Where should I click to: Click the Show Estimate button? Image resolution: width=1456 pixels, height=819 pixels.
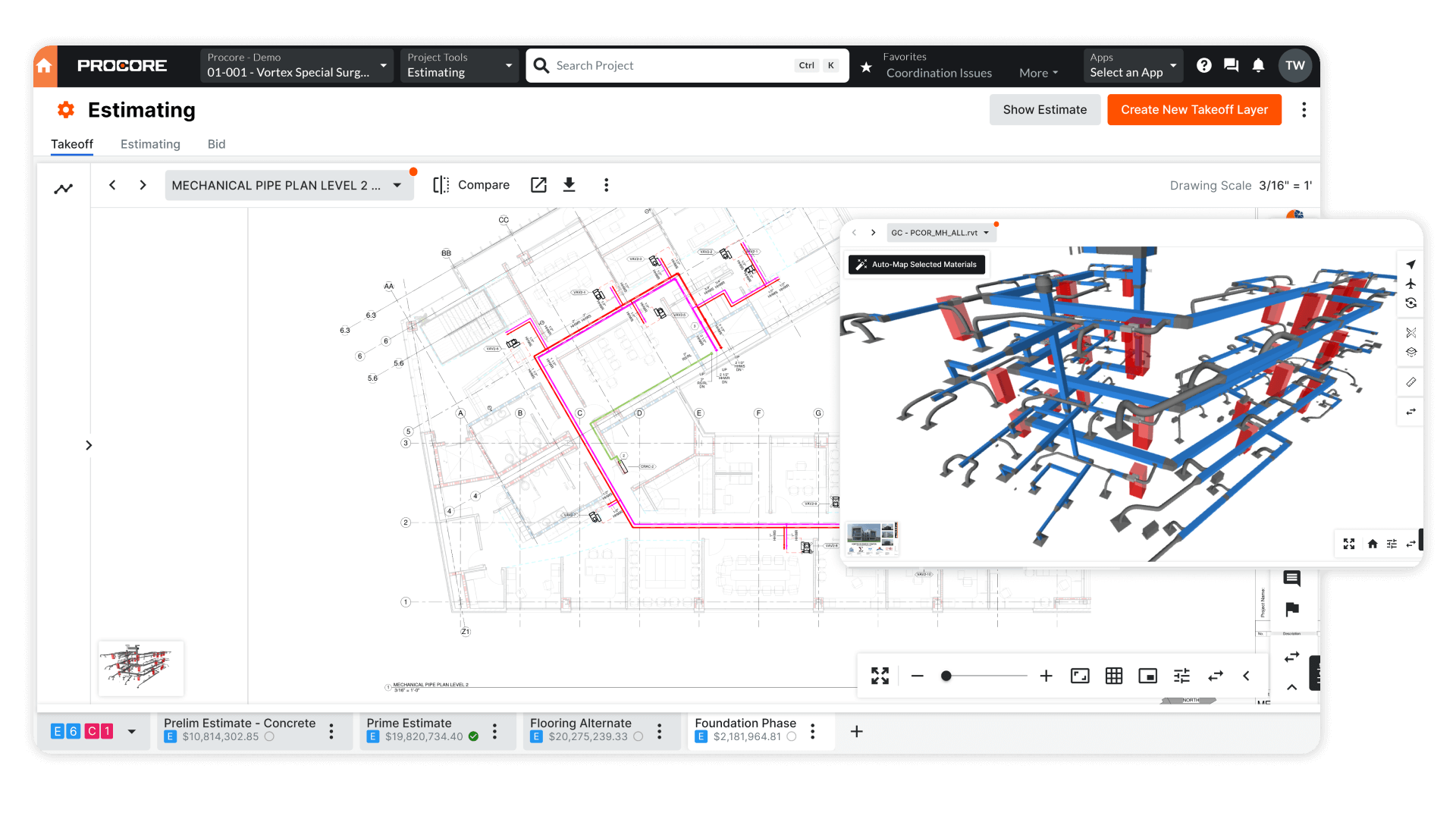coord(1044,109)
